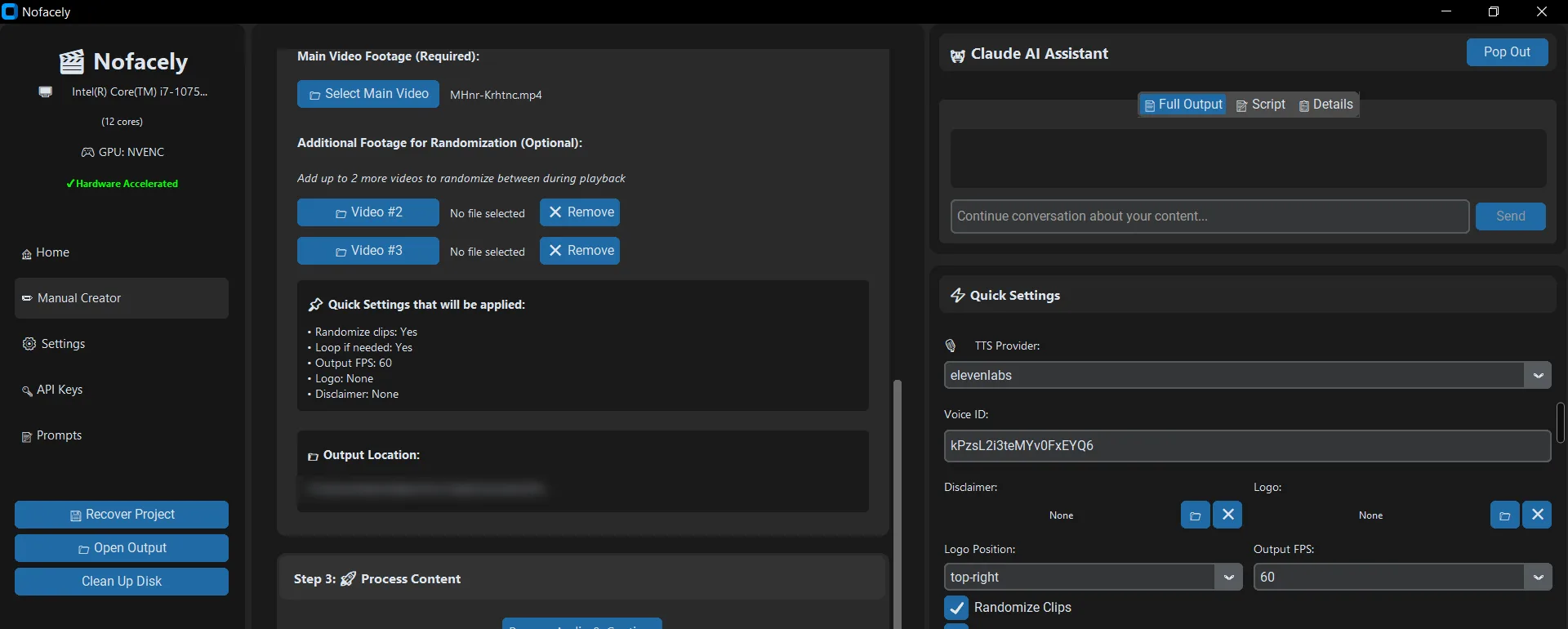Click the GPU NVENC controller icon
This screenshot has width=1568, height=629.
(87, 153)
